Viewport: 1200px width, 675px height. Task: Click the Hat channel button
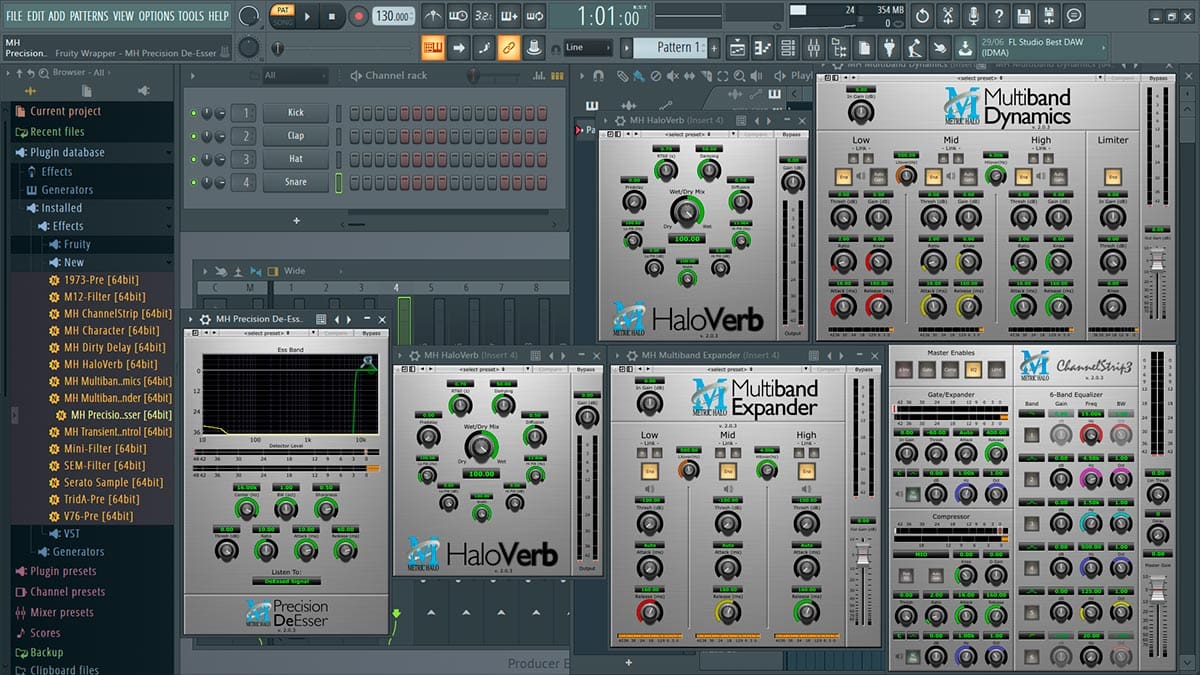pyautogui.click(x=296, y=159)
